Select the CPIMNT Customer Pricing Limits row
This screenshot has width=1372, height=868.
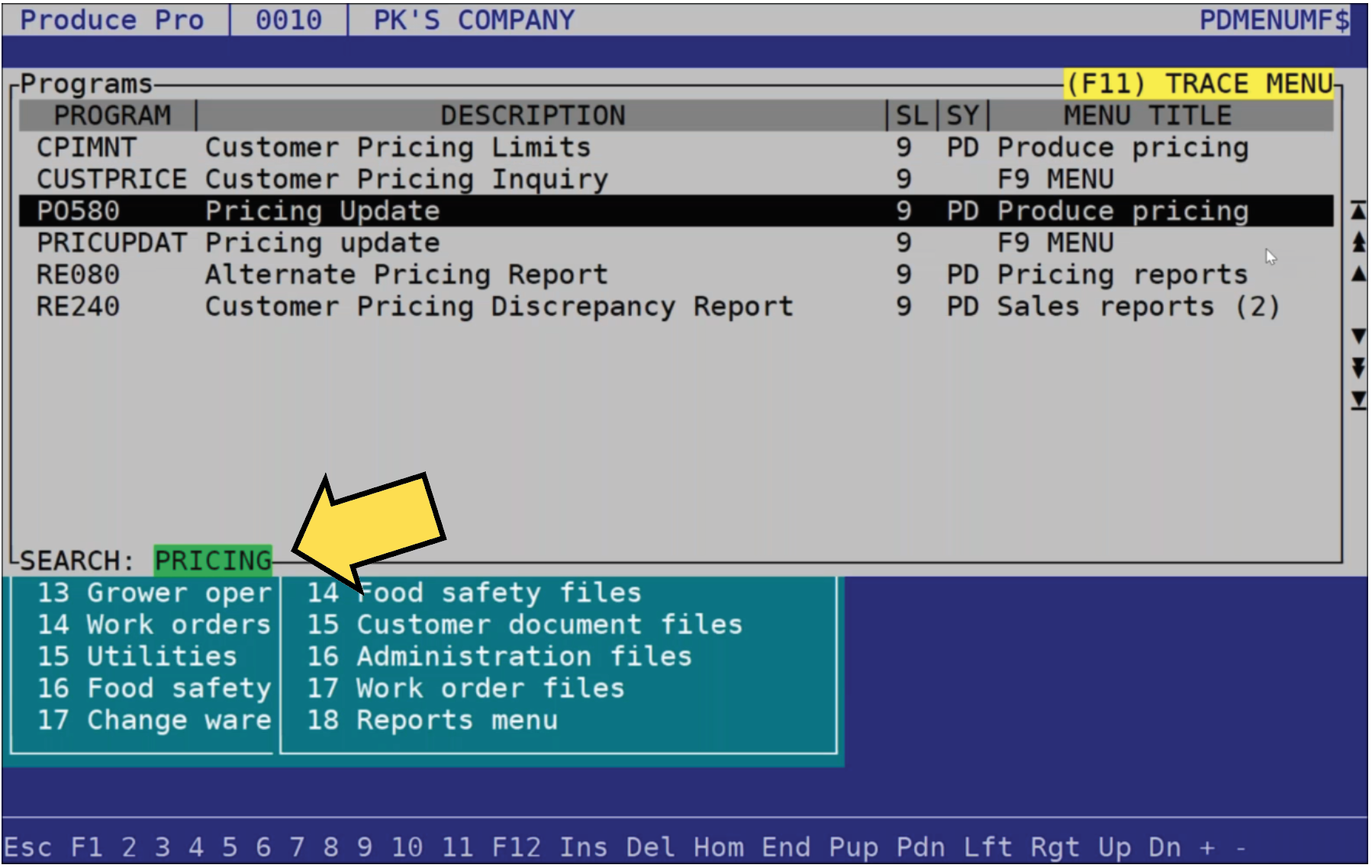click(676, 147)
